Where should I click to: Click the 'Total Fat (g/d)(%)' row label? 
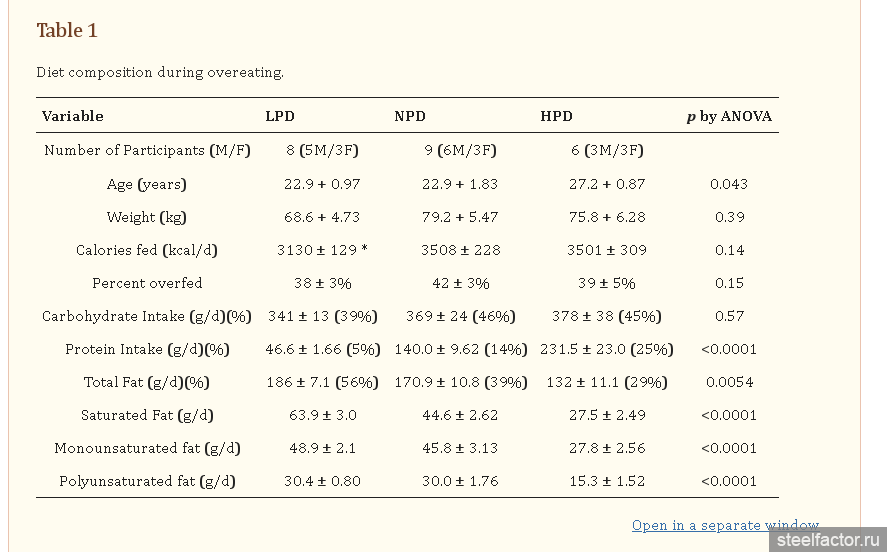point(147,382)
